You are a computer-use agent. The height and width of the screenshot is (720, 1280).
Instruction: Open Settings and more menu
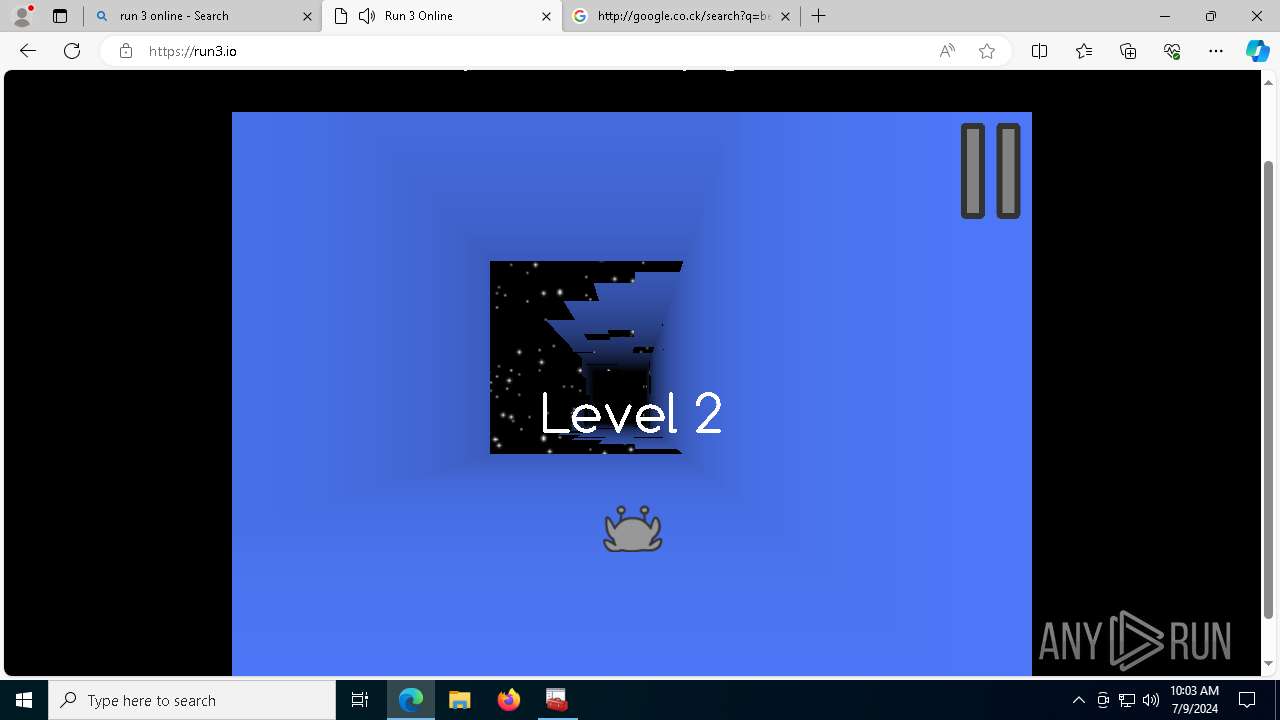point(1216,51)
